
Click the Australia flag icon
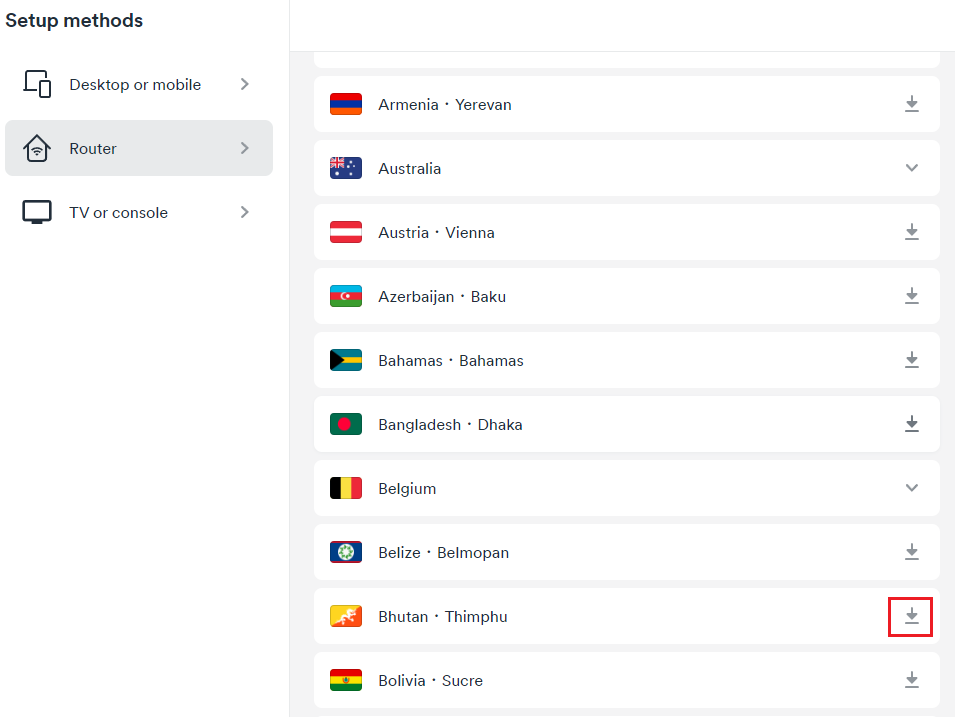(x=346, y=168)
